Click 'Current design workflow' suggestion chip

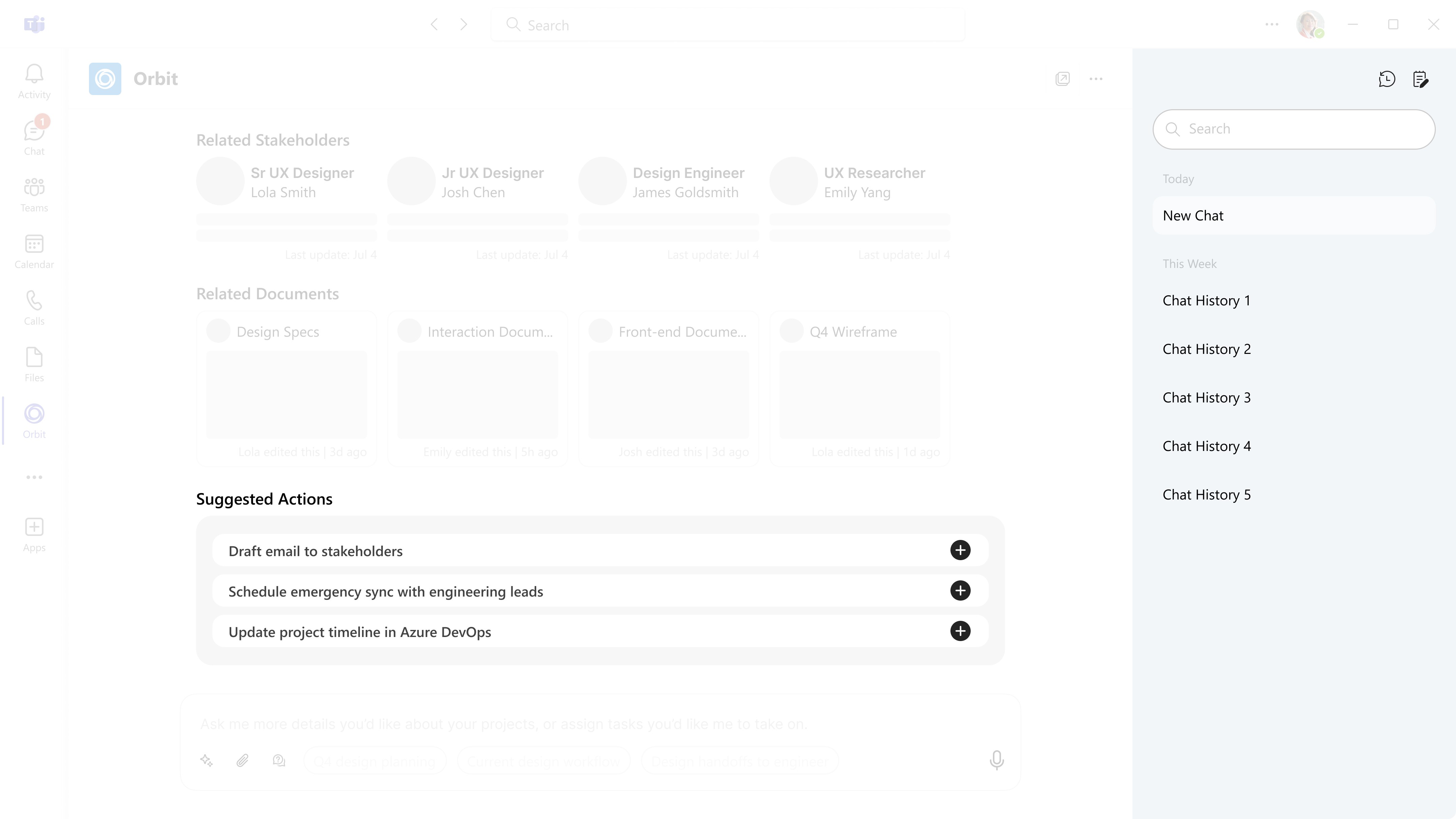point(543,761)
